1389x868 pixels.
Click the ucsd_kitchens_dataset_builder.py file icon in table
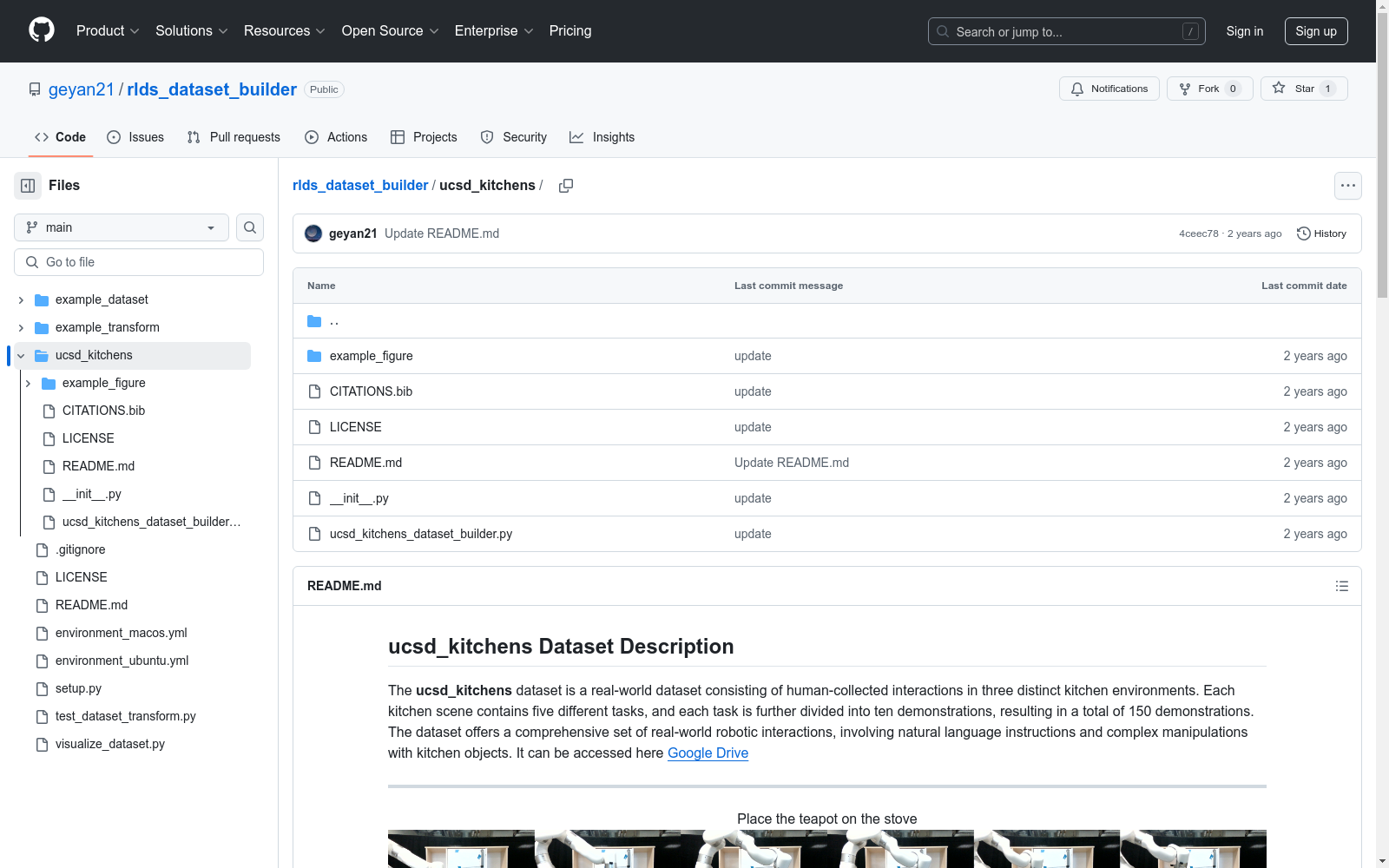point(314,534)
